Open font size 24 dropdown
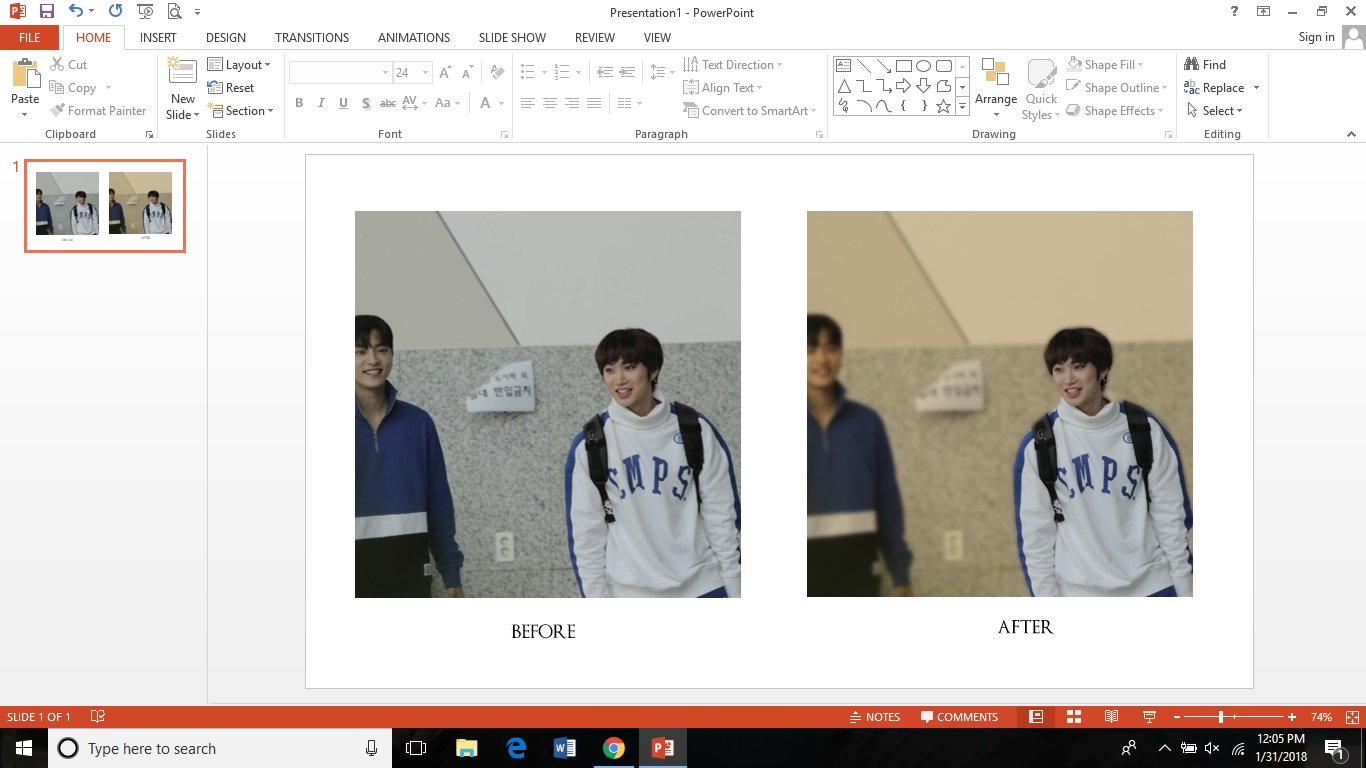Image resolution: width=1366 pixels, height=768 pixels. (x=426, y=73)
